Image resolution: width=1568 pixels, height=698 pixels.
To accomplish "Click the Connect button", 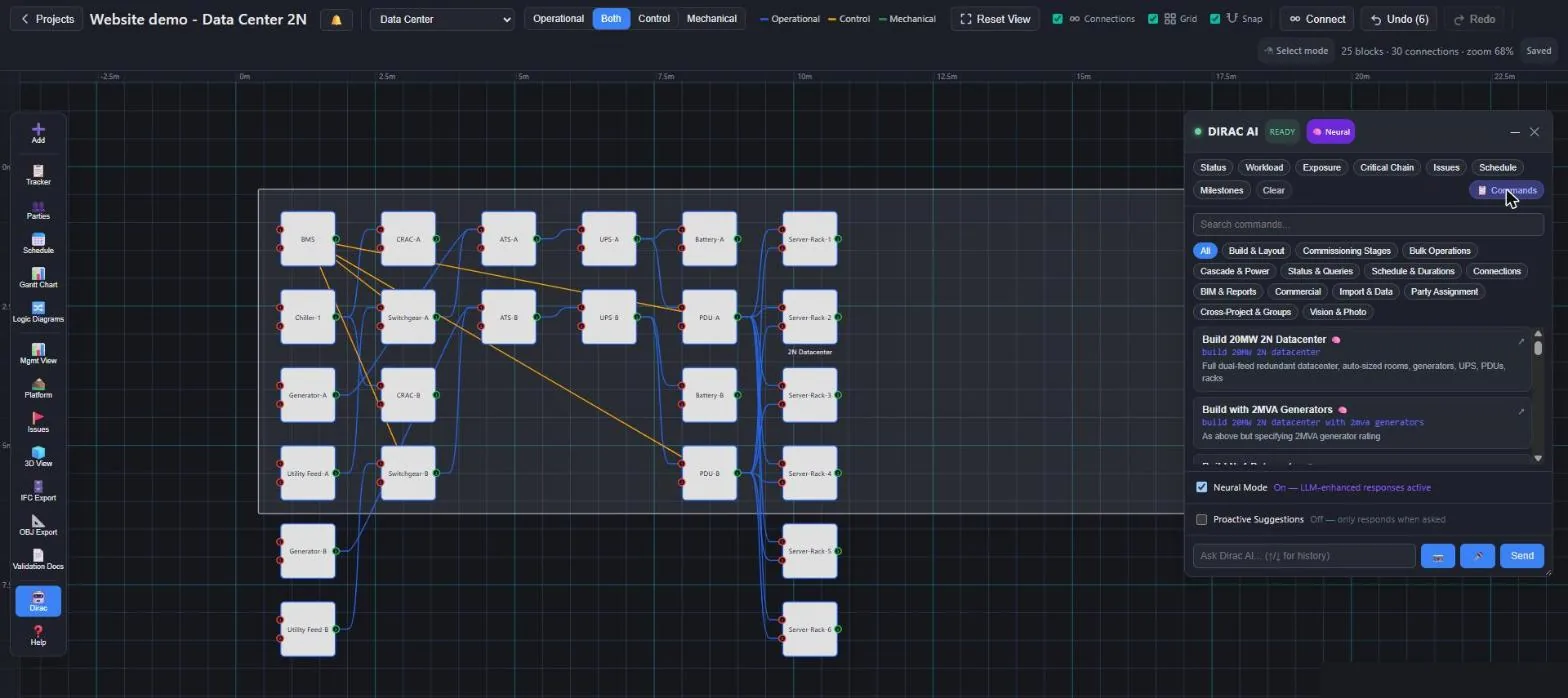I will (x=1317, y=19).
